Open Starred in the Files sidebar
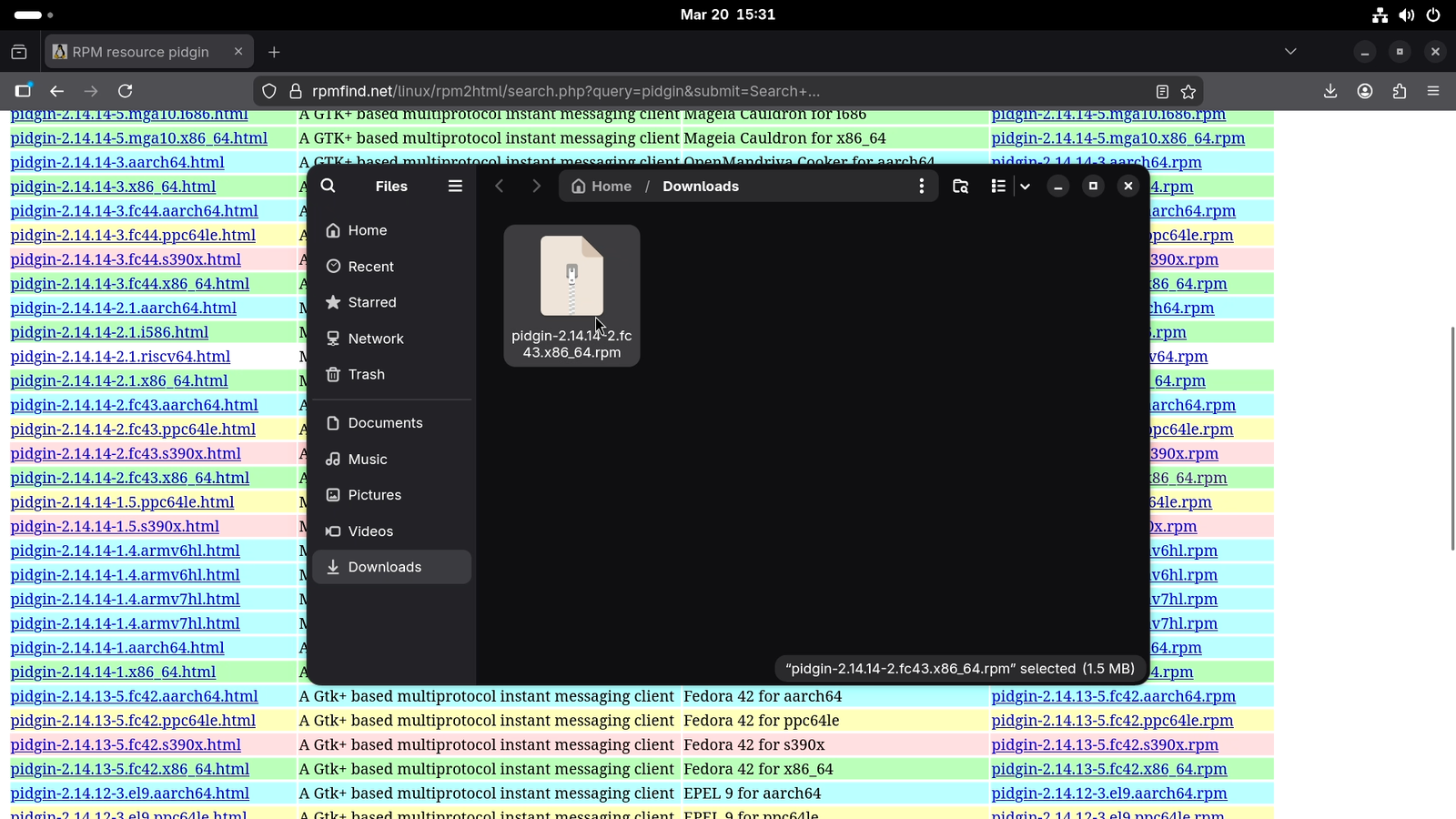This screenshot has width=1456, height=819. tap(391, 302)
